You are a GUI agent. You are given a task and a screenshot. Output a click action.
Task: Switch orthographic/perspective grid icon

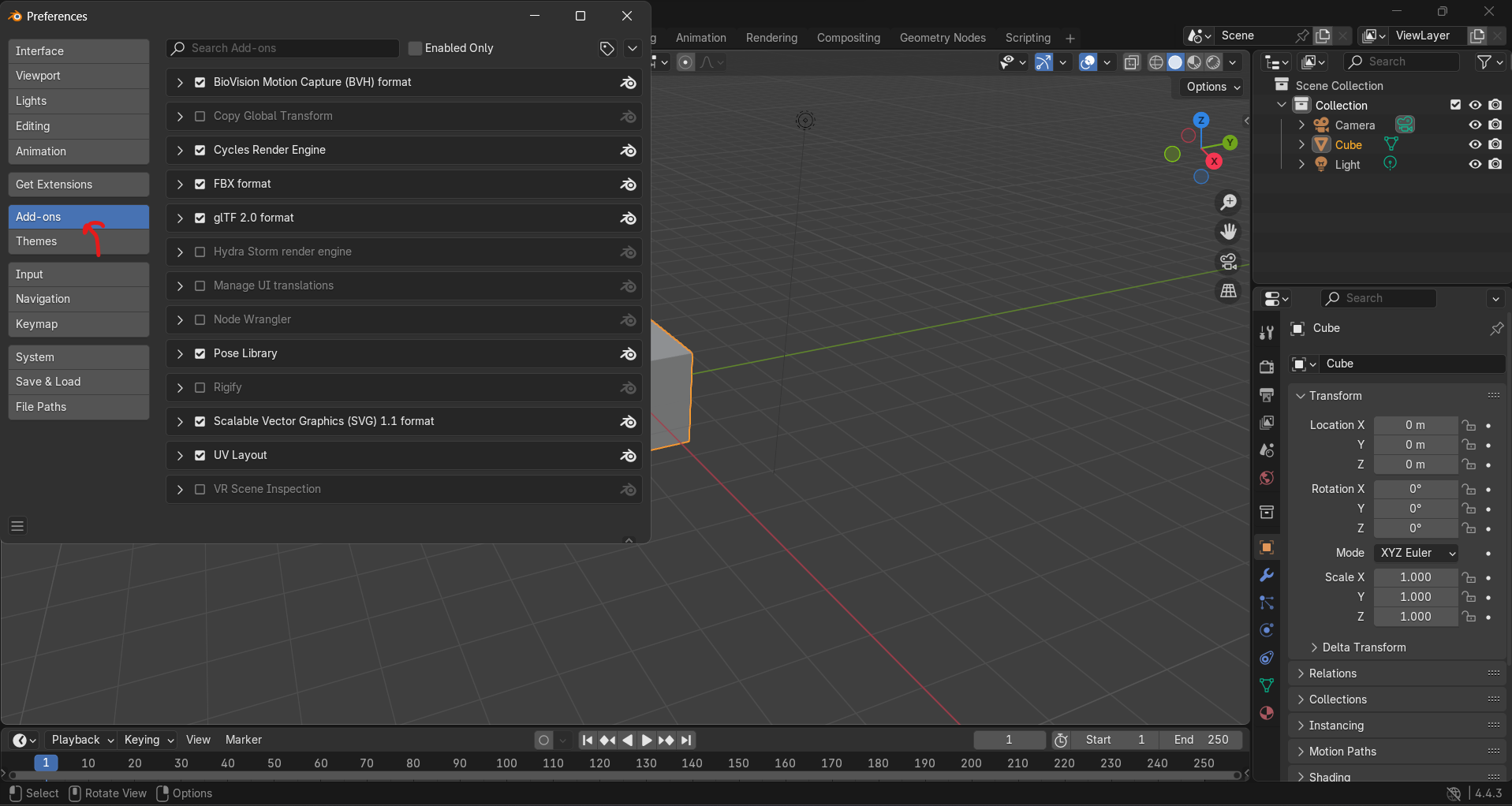pos(1229,291)
